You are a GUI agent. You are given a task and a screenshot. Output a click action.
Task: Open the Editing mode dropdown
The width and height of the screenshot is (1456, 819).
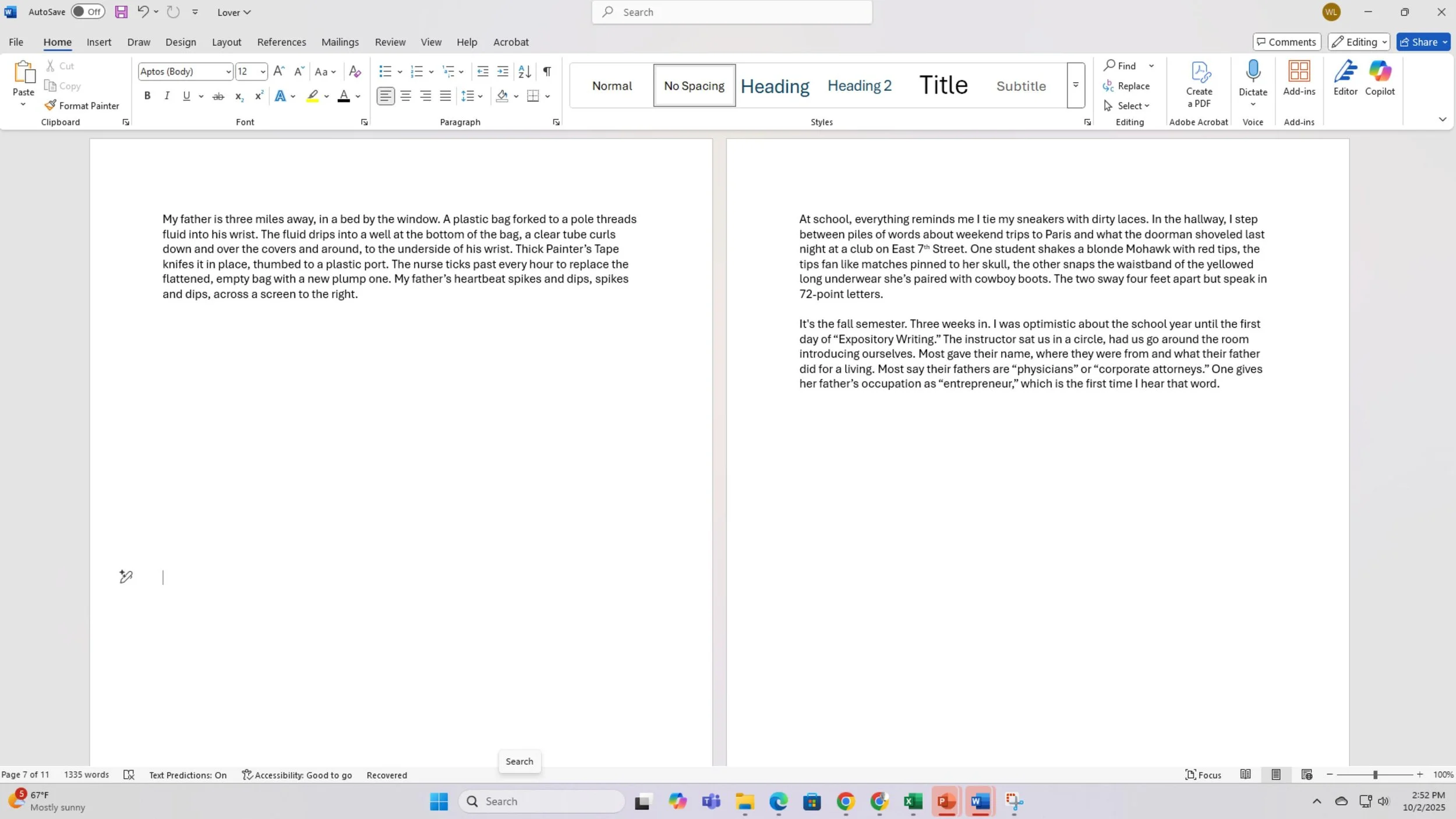coord(1359,42)
